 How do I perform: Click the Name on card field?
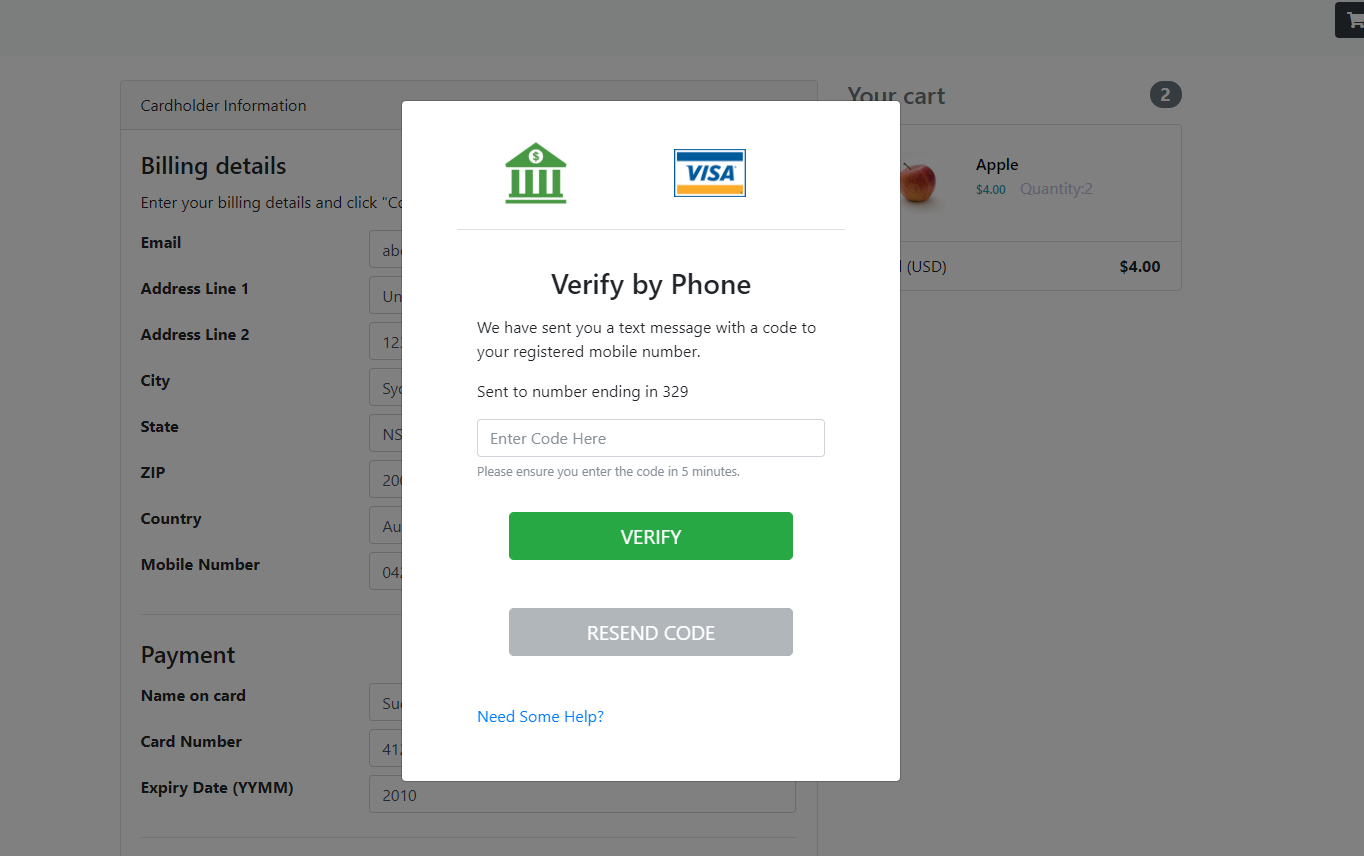click(x=386, y=703)
